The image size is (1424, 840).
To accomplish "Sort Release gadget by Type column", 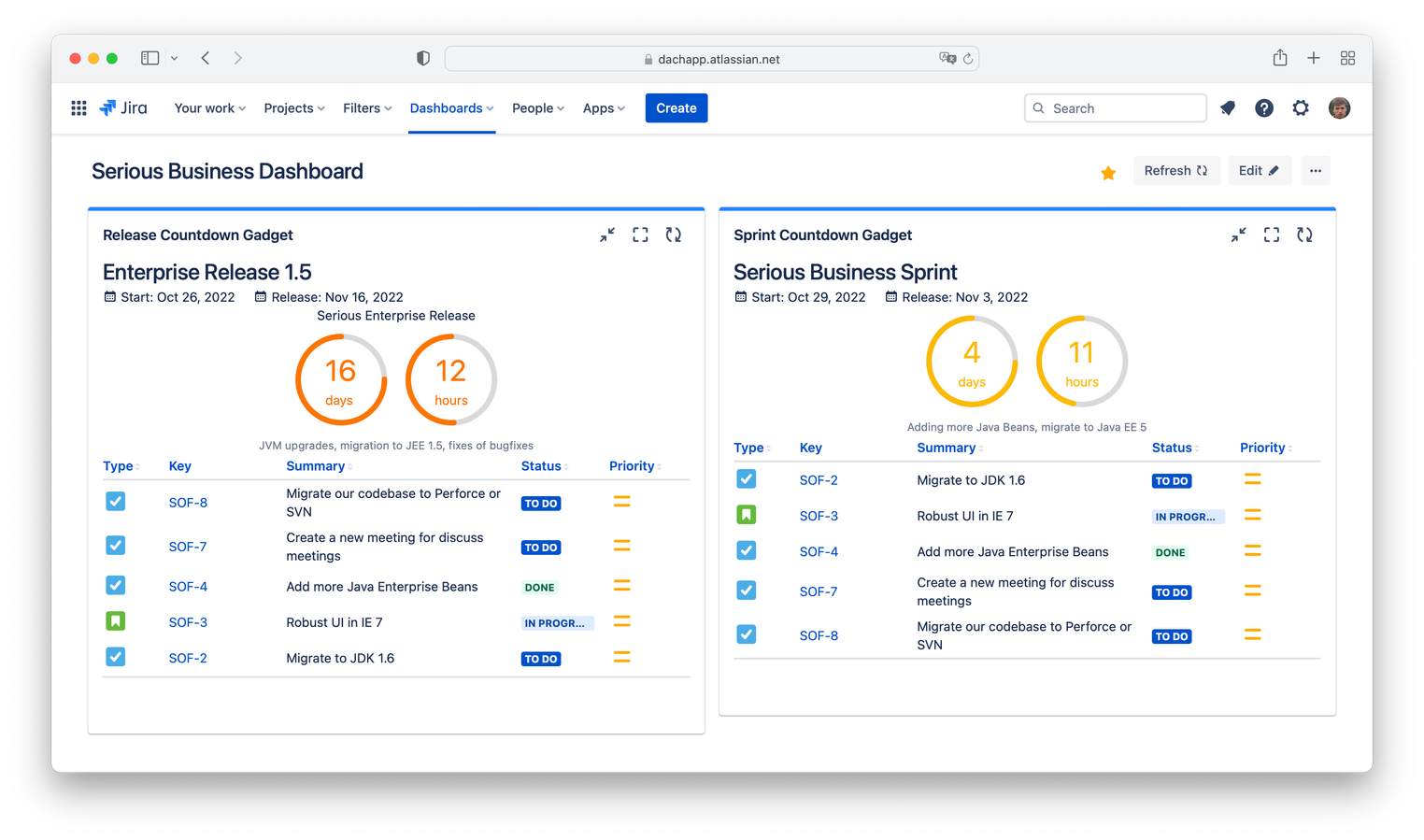I will (121, 466).
